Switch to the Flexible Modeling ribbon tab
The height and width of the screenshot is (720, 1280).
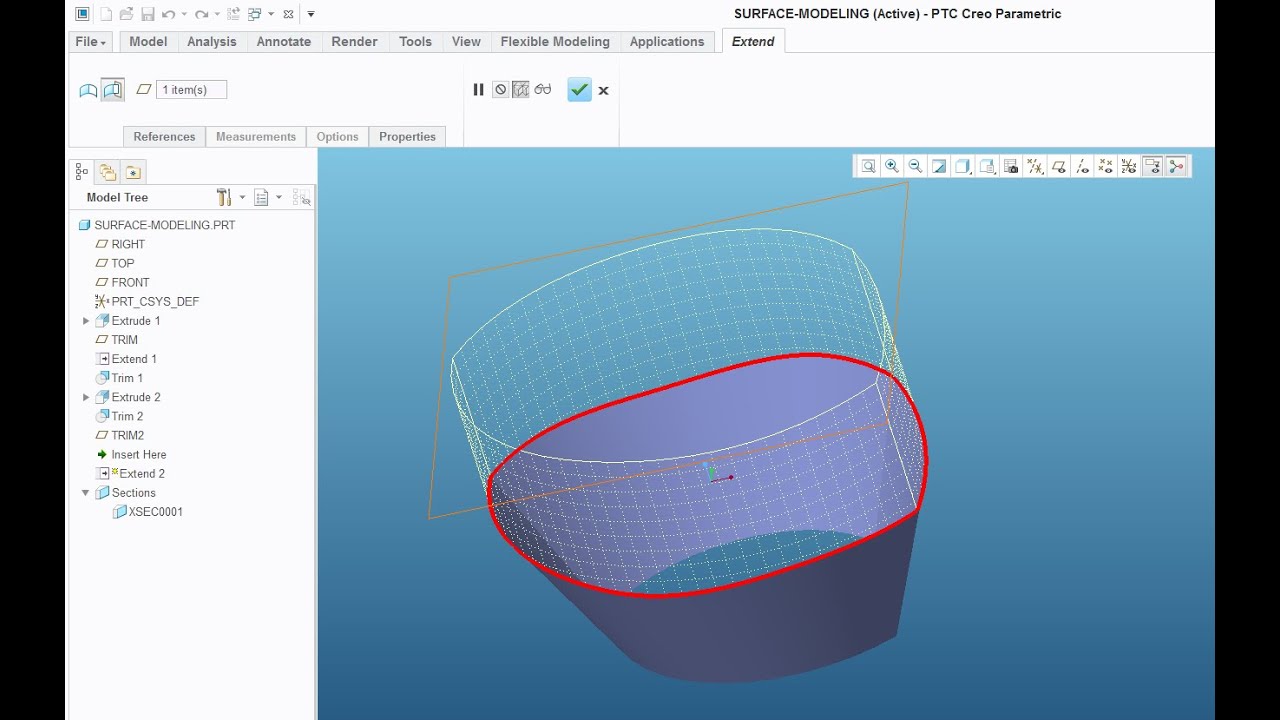[555, 42]
